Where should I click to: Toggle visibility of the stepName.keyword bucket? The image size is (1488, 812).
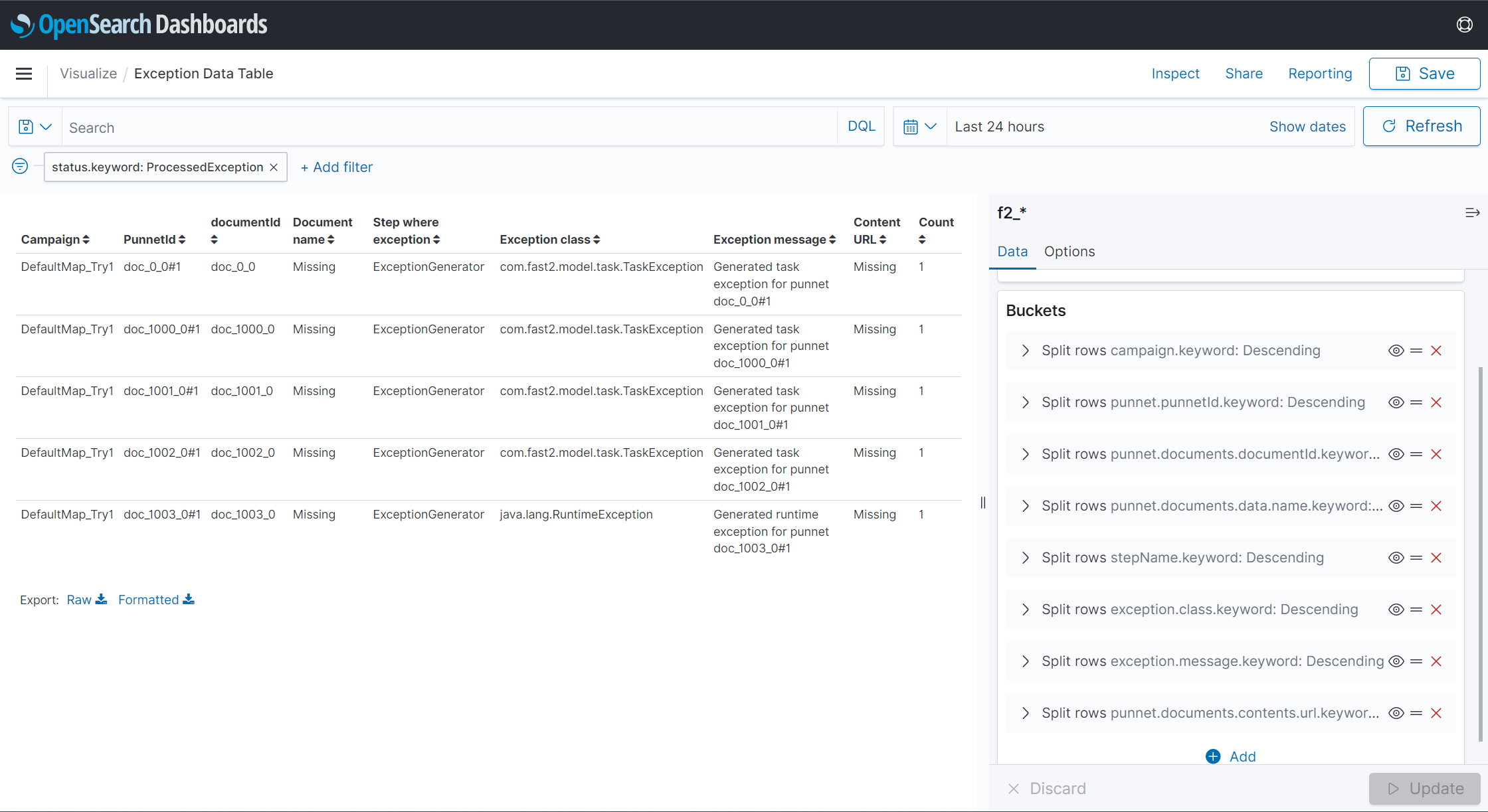1396,558
